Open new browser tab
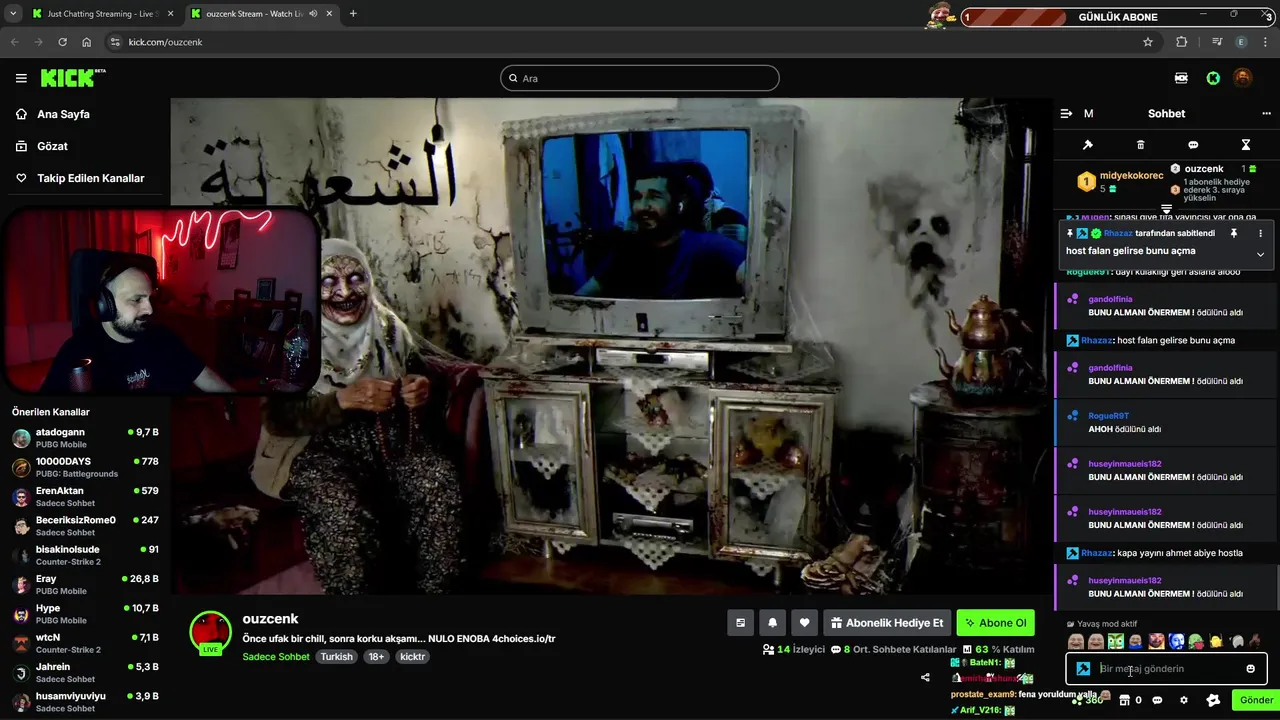 pos(353,14)
